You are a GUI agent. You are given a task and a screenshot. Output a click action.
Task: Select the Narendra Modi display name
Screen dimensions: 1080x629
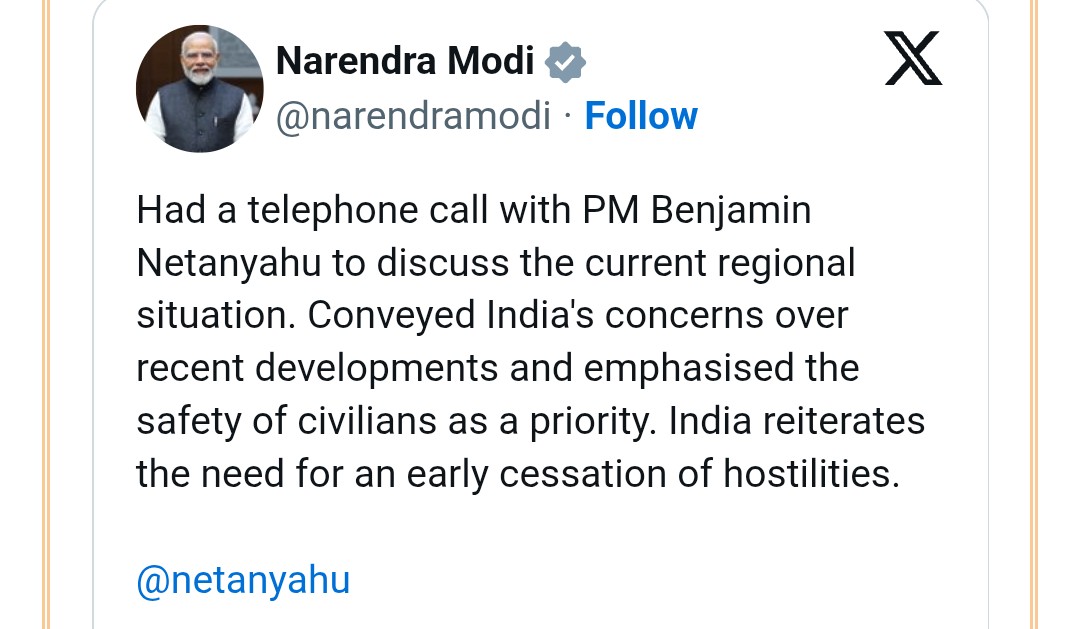click(x=404, y=60)
